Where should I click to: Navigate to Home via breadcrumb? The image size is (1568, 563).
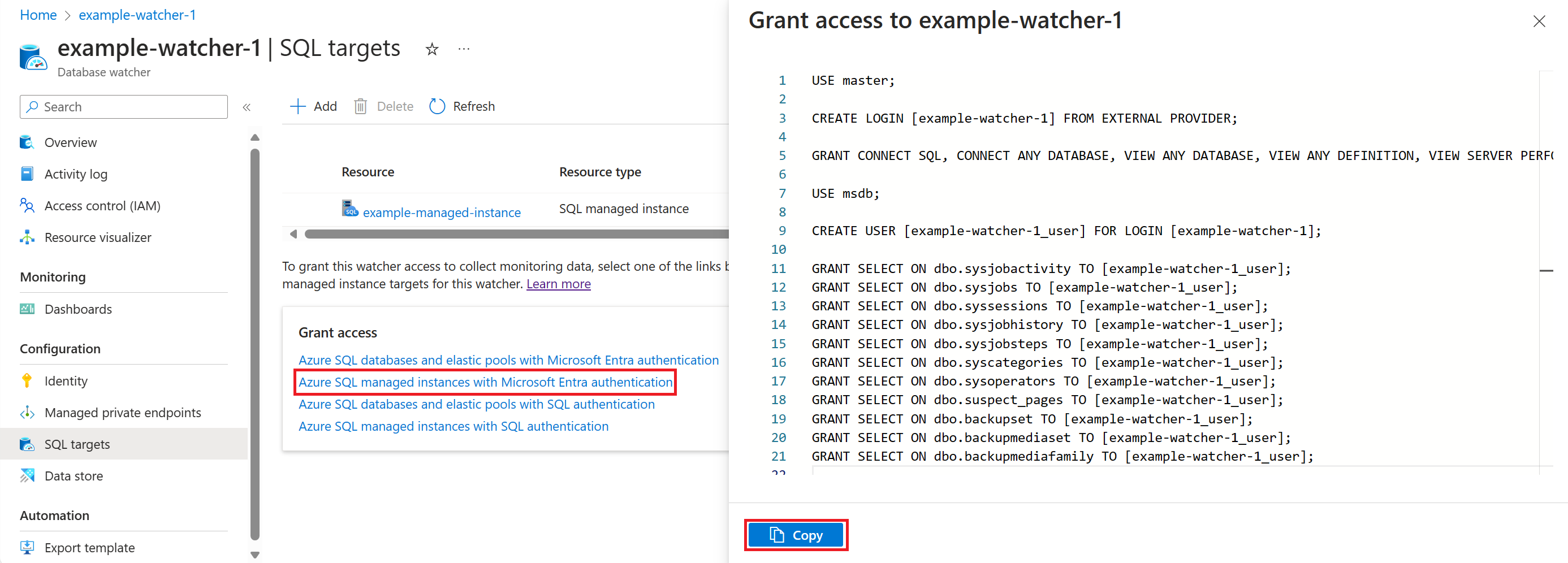[x=38, y=15]
